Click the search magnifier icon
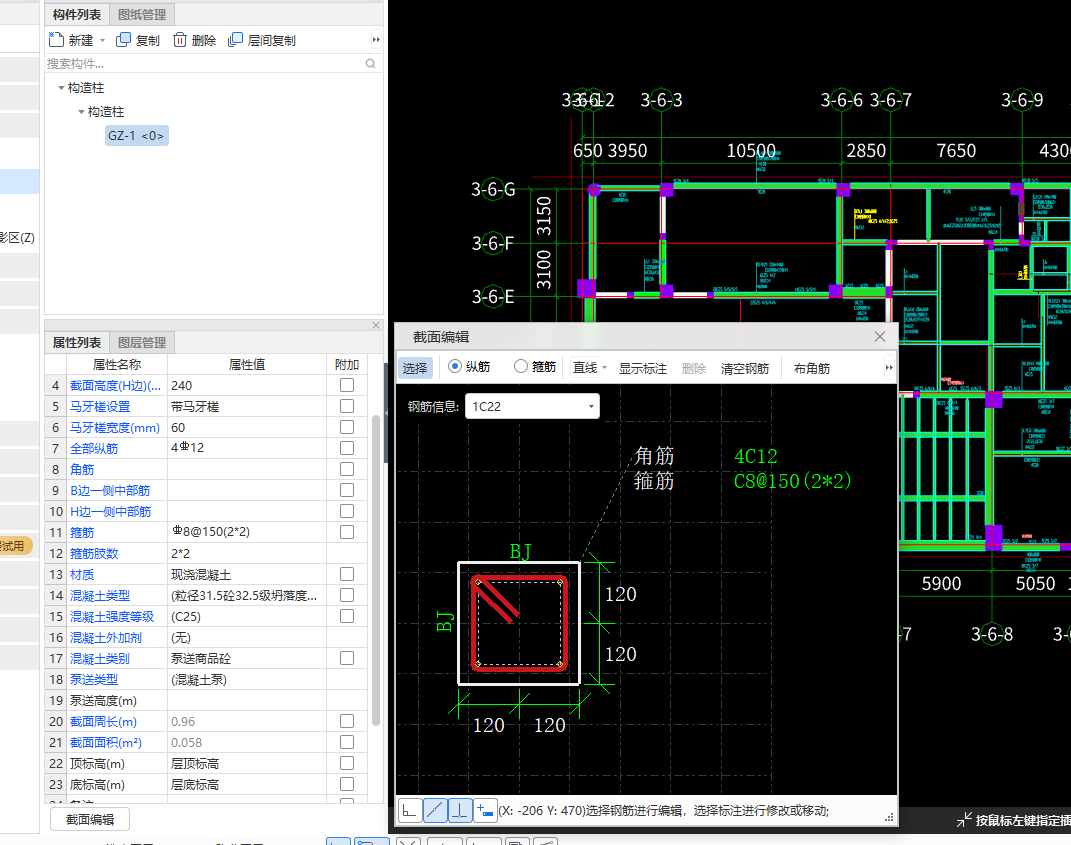 click(x=370, y=64)
